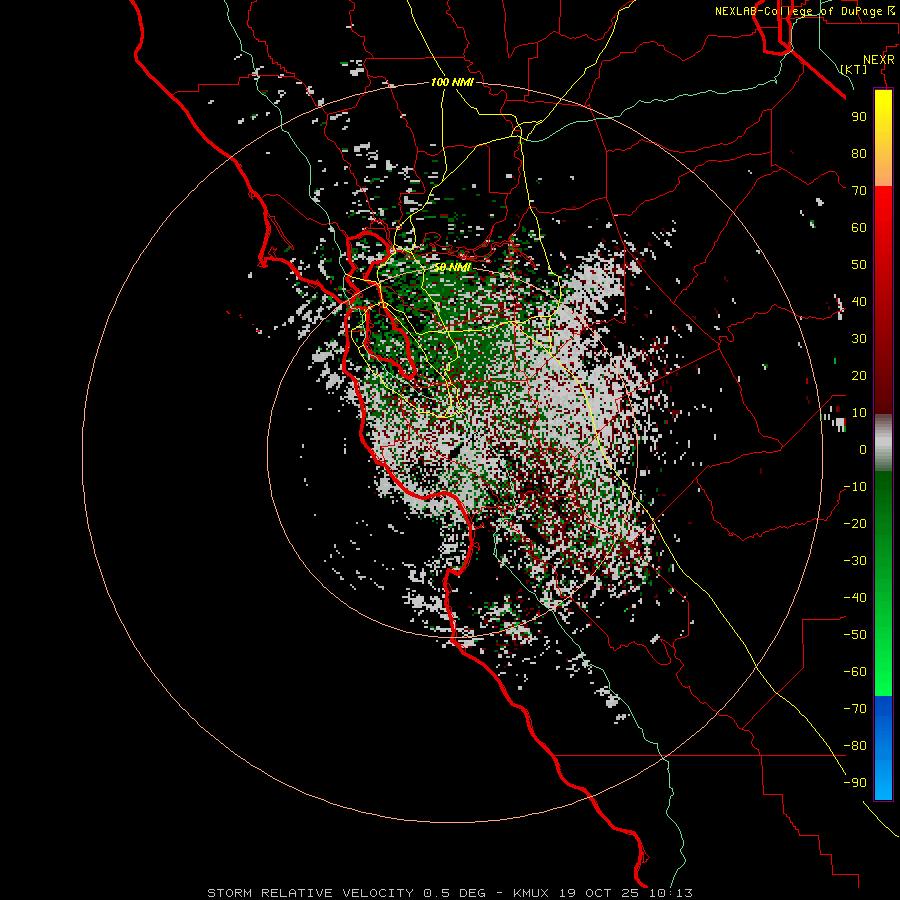This screenshot has width=900, height=900.
Task: Click the positive "20" scale label
Action: coord(859,375)
